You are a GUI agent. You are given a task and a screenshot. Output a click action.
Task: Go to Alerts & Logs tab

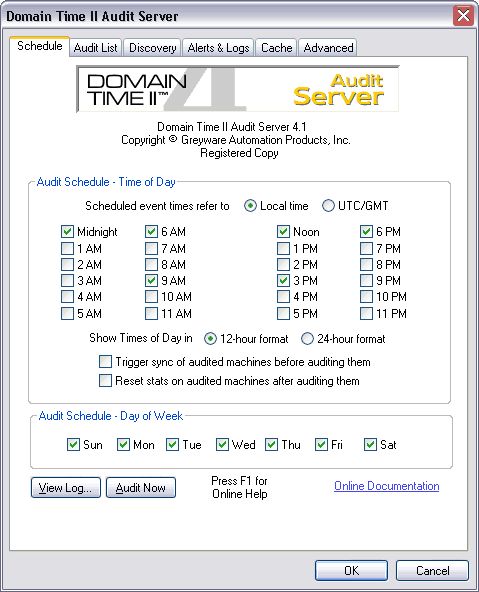tap(218, 48)
